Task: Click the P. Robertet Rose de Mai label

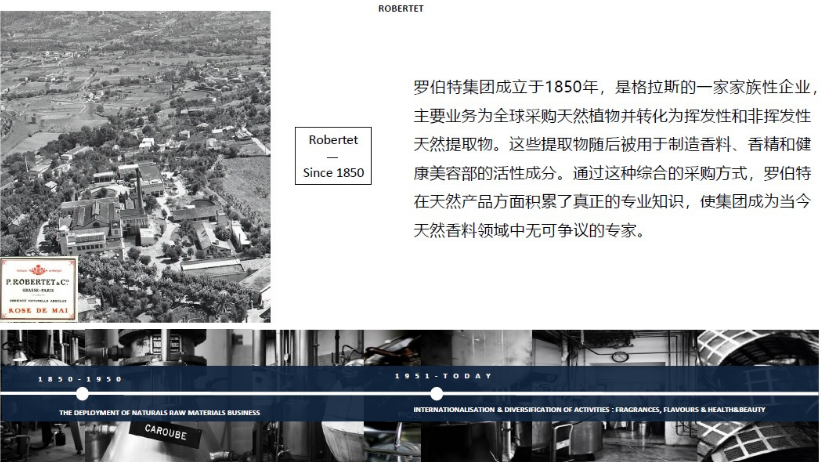Action: [x=38, y=289]
